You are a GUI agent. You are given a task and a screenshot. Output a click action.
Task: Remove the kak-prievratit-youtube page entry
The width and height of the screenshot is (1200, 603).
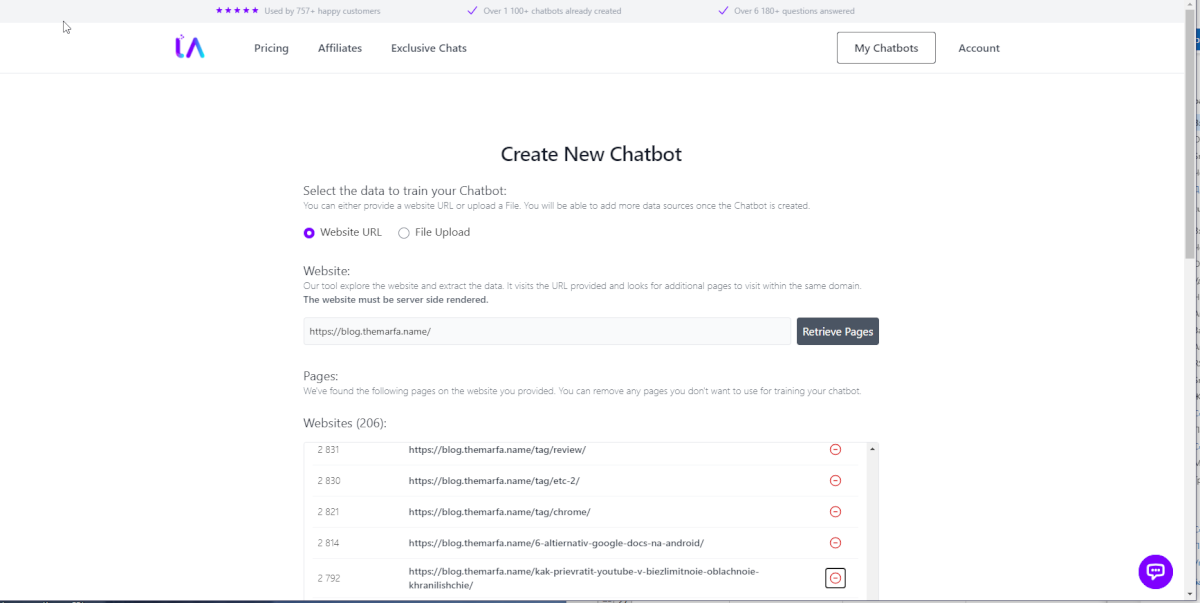(x=835, y=578)
